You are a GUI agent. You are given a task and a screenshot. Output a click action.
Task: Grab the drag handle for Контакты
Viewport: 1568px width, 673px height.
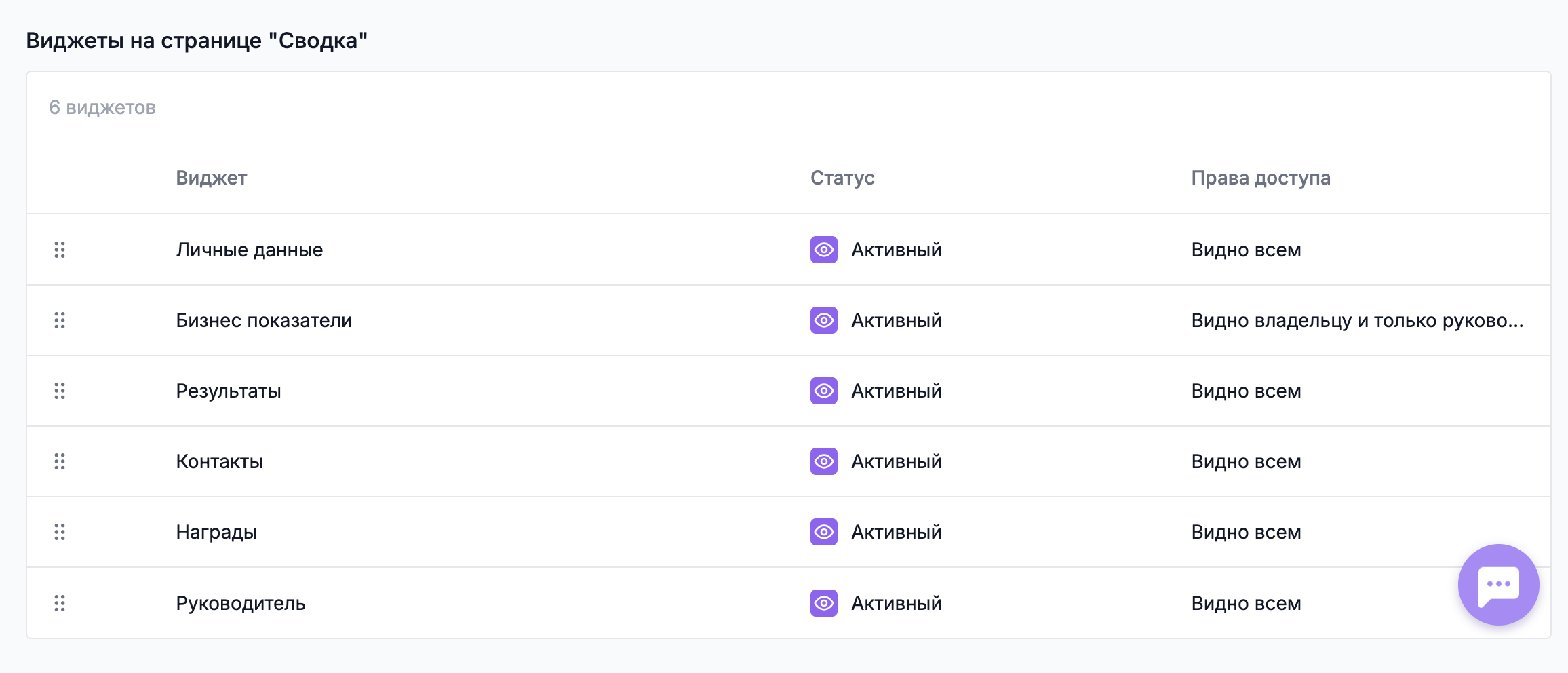60,461
